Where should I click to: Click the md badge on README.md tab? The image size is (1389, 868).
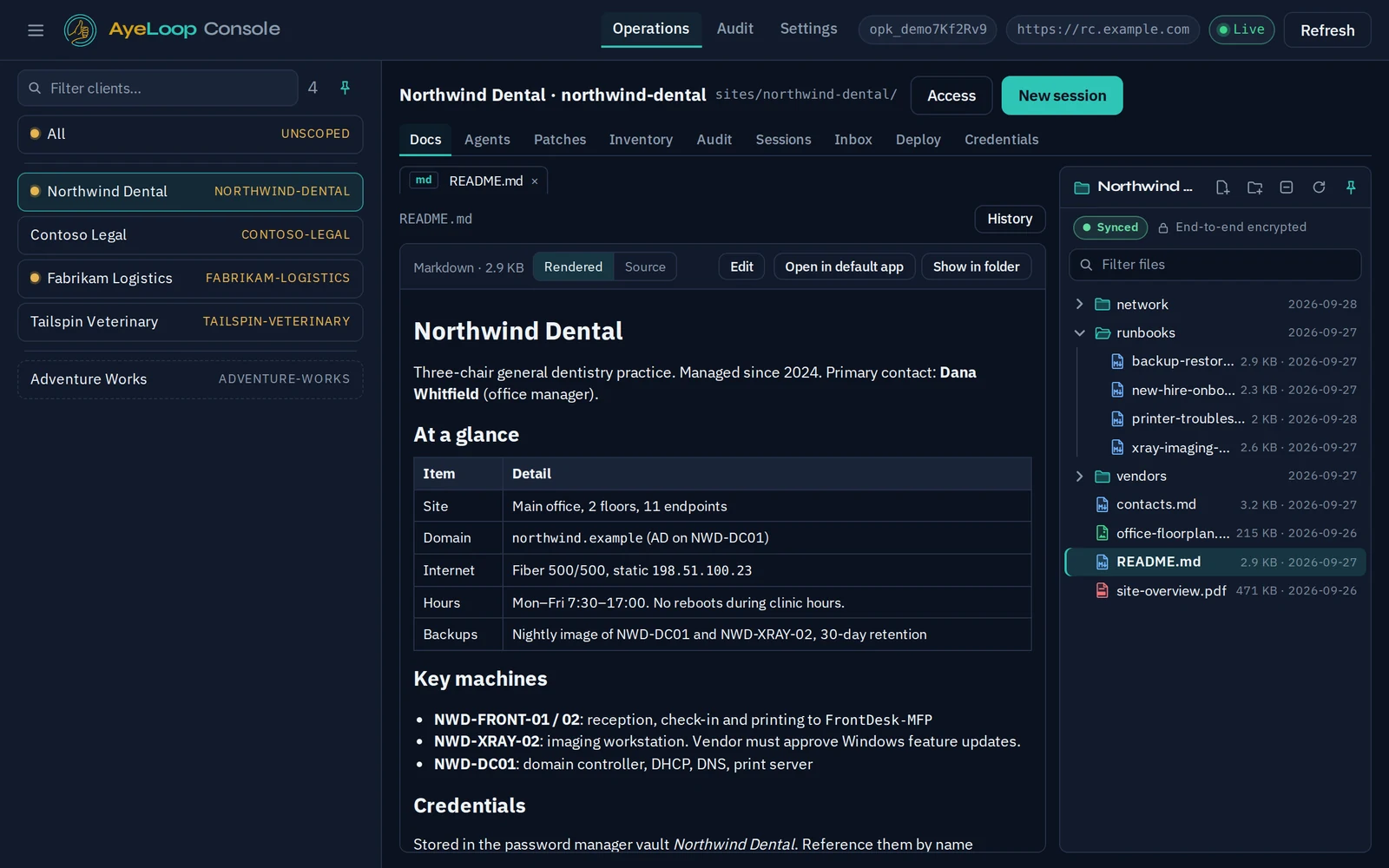[x=424, y=181]
